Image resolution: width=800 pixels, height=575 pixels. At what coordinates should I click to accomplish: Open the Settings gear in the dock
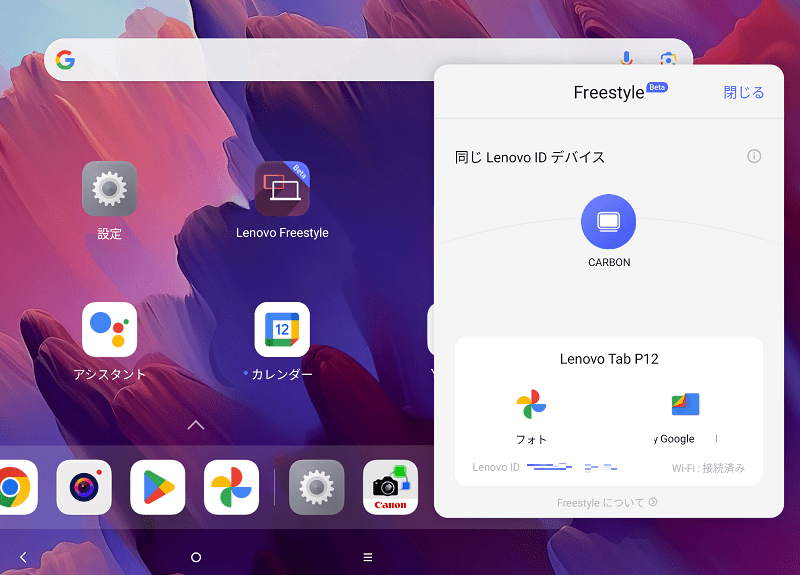pyautogui.click(x=316, y=487)
